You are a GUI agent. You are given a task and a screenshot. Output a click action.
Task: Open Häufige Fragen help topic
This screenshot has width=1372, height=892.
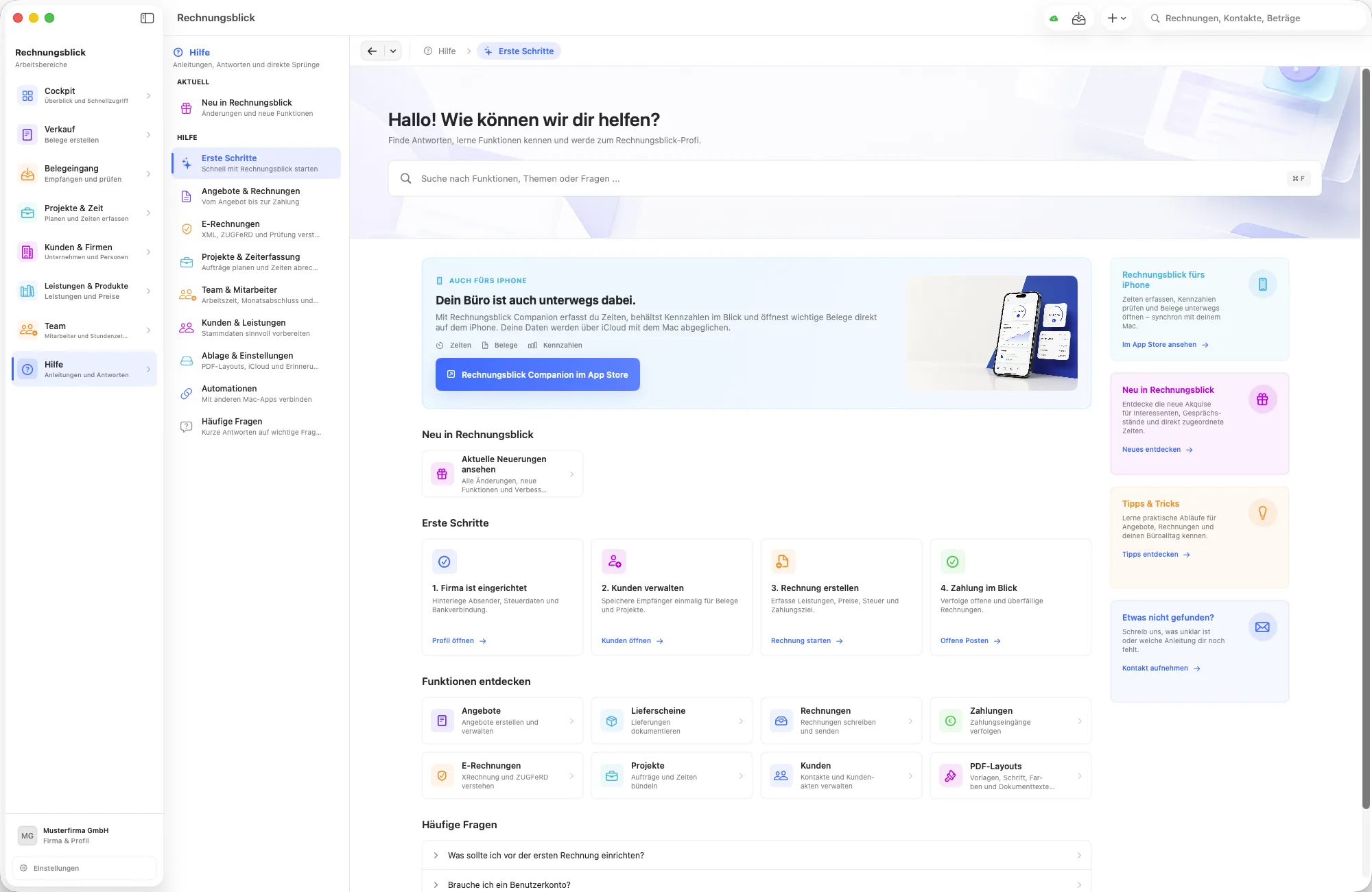tap(256, 426)
